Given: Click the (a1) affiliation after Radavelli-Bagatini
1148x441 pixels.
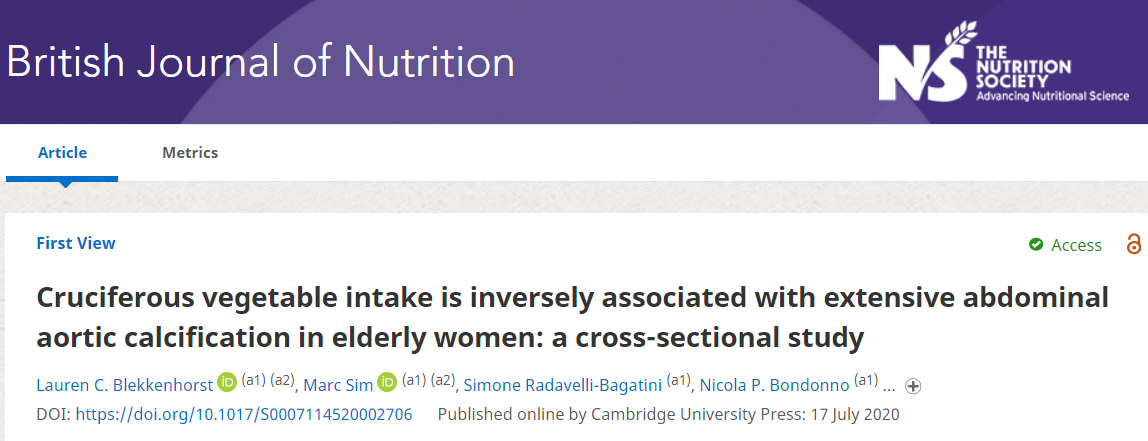Looking at the screenshot, I should (x=679, y=380).
